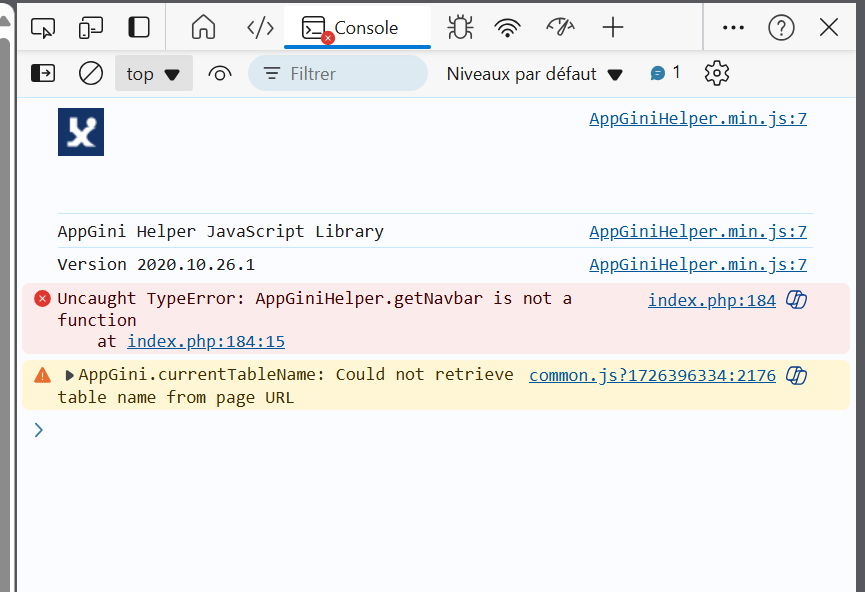Open the Niveaux par défaut dropdown

[x=535, y=73]
